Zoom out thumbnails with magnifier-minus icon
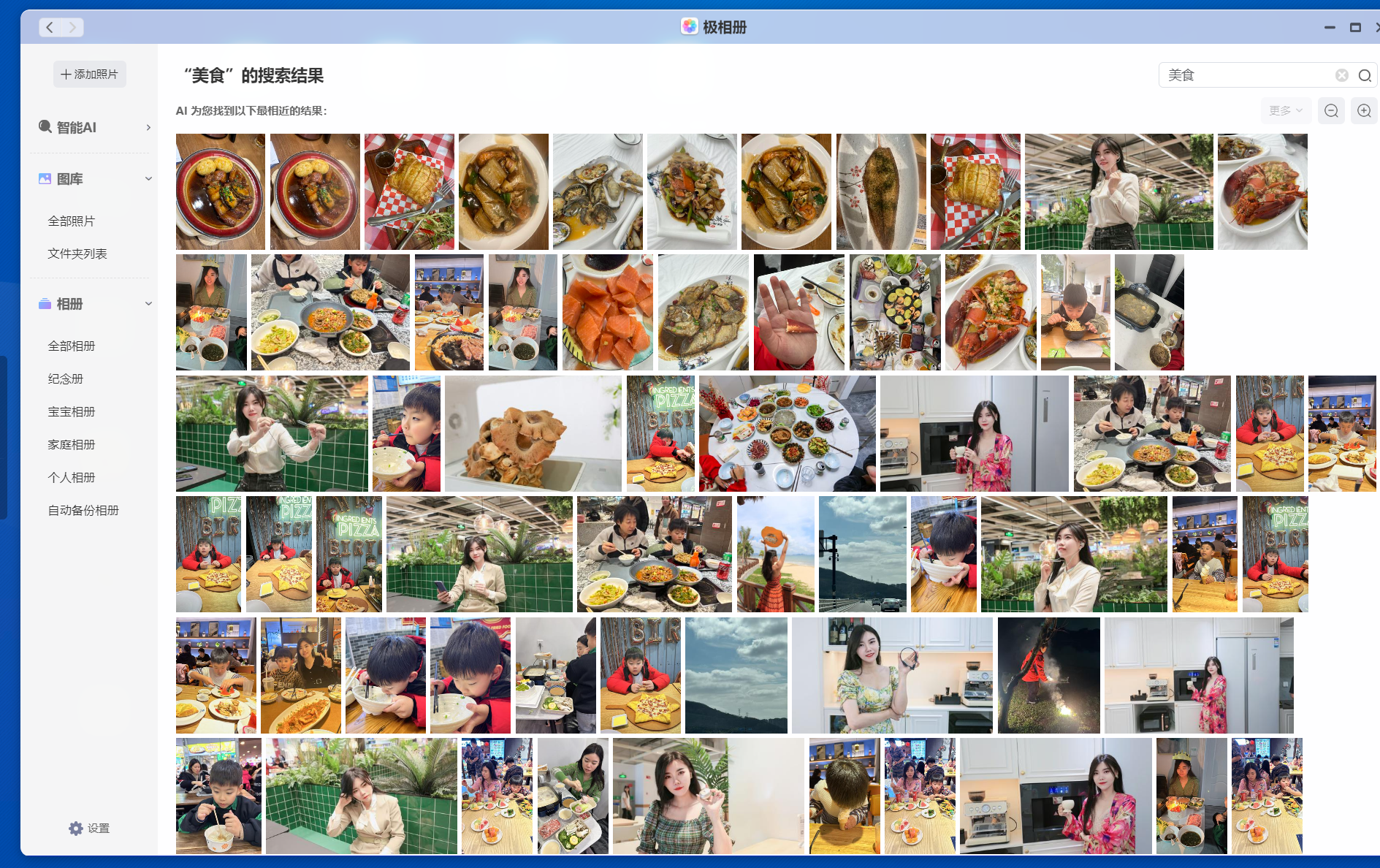Image resolution: width=1380 pixels, height=868 pixels. [1331, 110]
